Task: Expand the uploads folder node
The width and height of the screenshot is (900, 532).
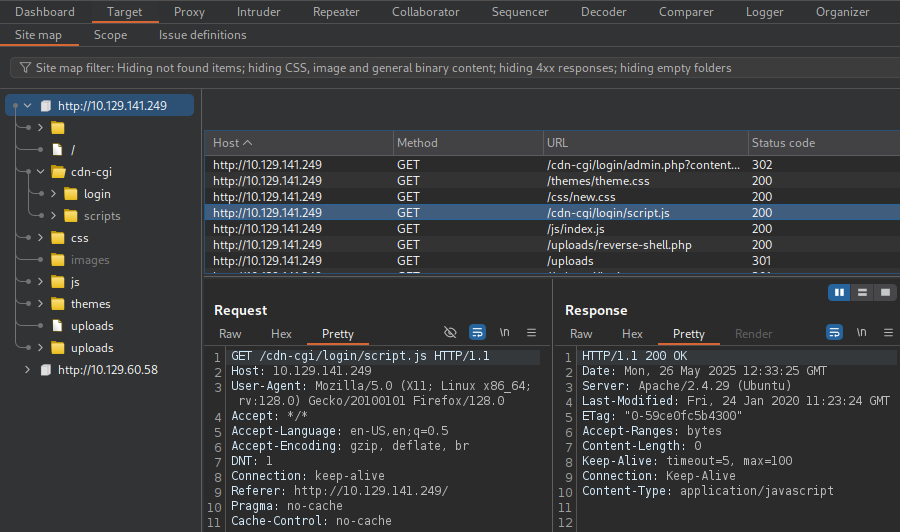Action: pos(40,348)
